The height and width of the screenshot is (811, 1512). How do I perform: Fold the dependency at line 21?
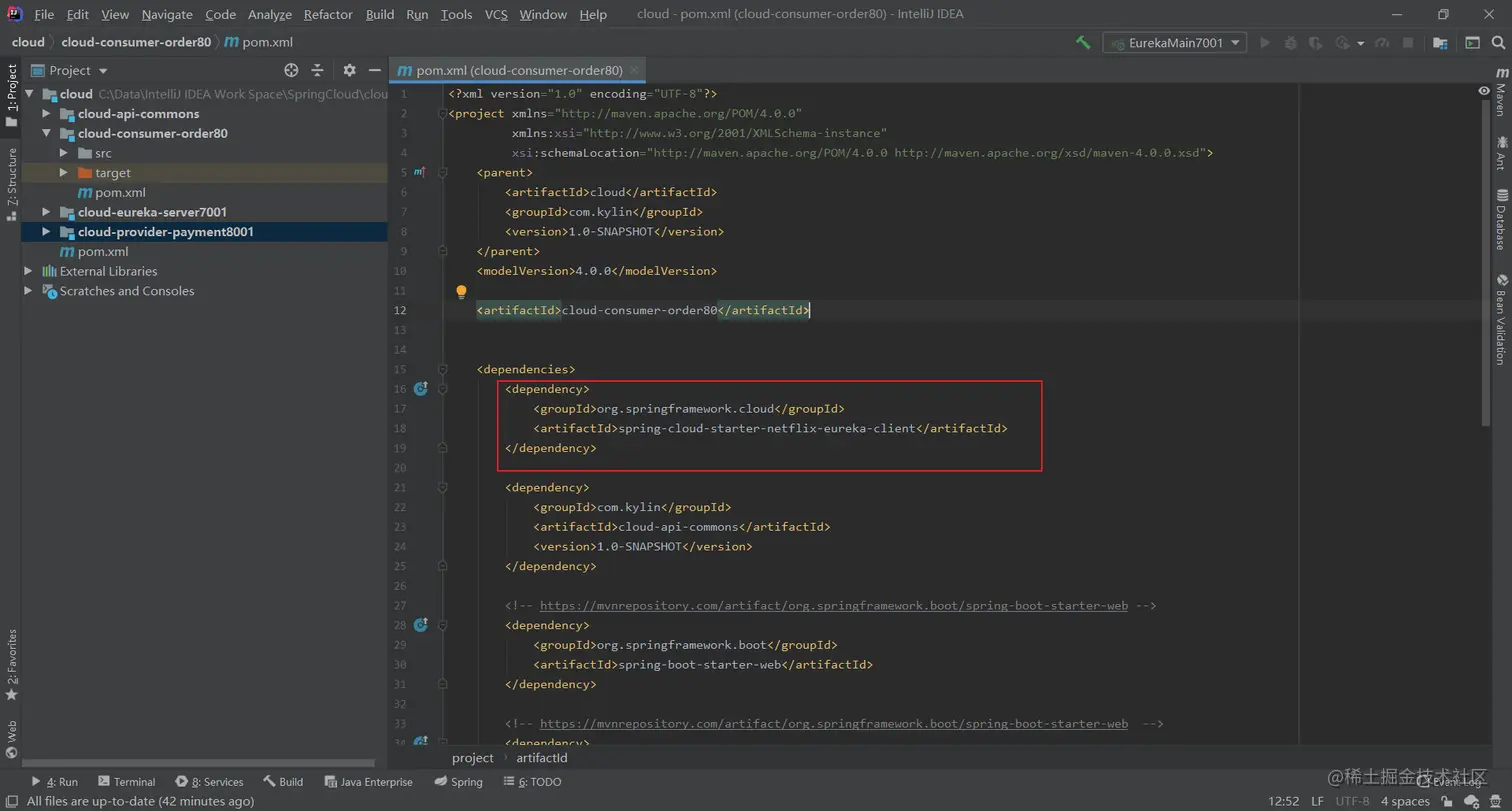click(442, 488)
